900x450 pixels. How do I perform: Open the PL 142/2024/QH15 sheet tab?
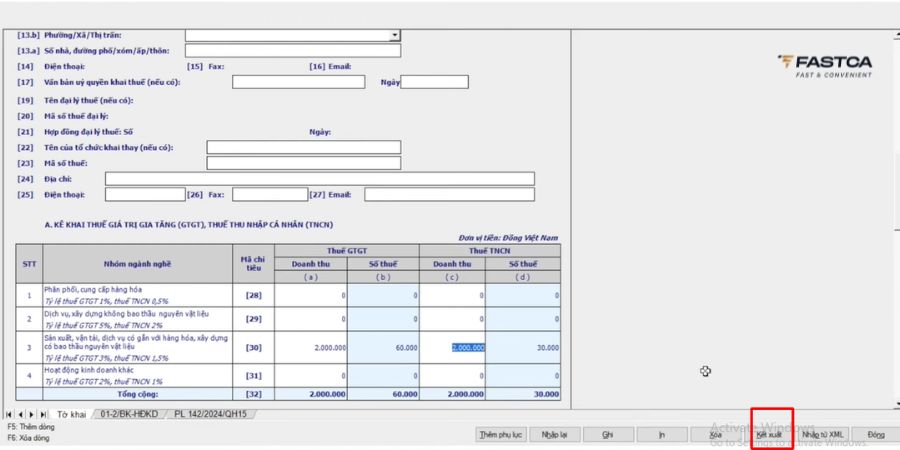[x=210, y=414]
